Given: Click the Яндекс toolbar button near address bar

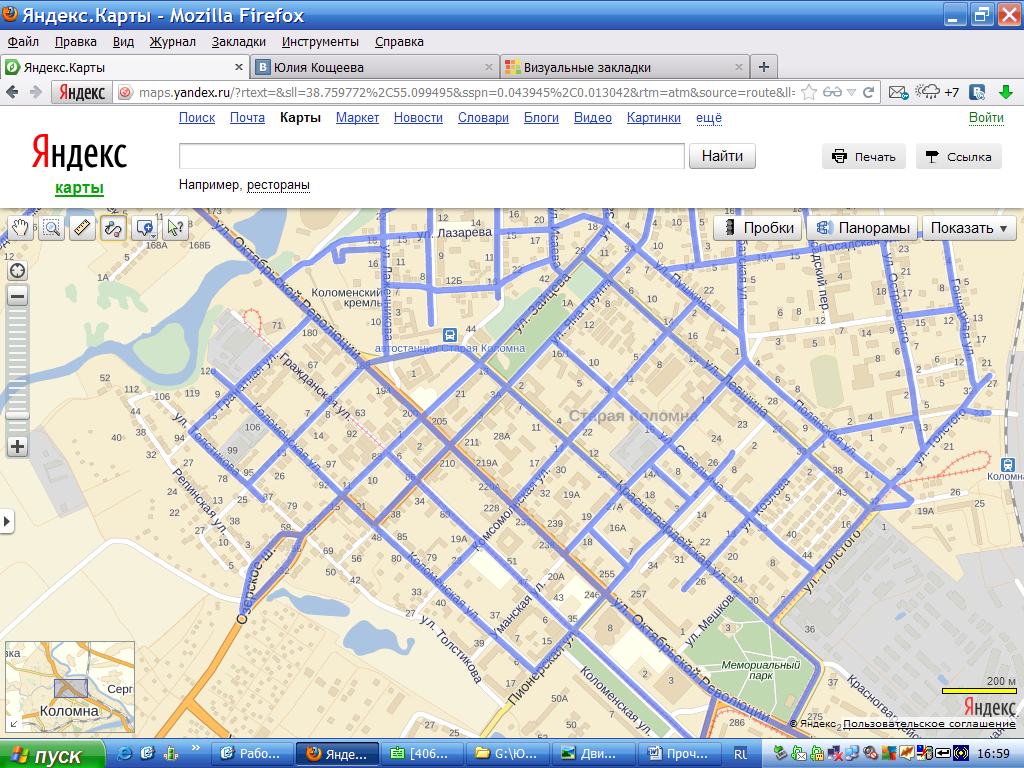Looking at the screenshot, I should 82,93.
